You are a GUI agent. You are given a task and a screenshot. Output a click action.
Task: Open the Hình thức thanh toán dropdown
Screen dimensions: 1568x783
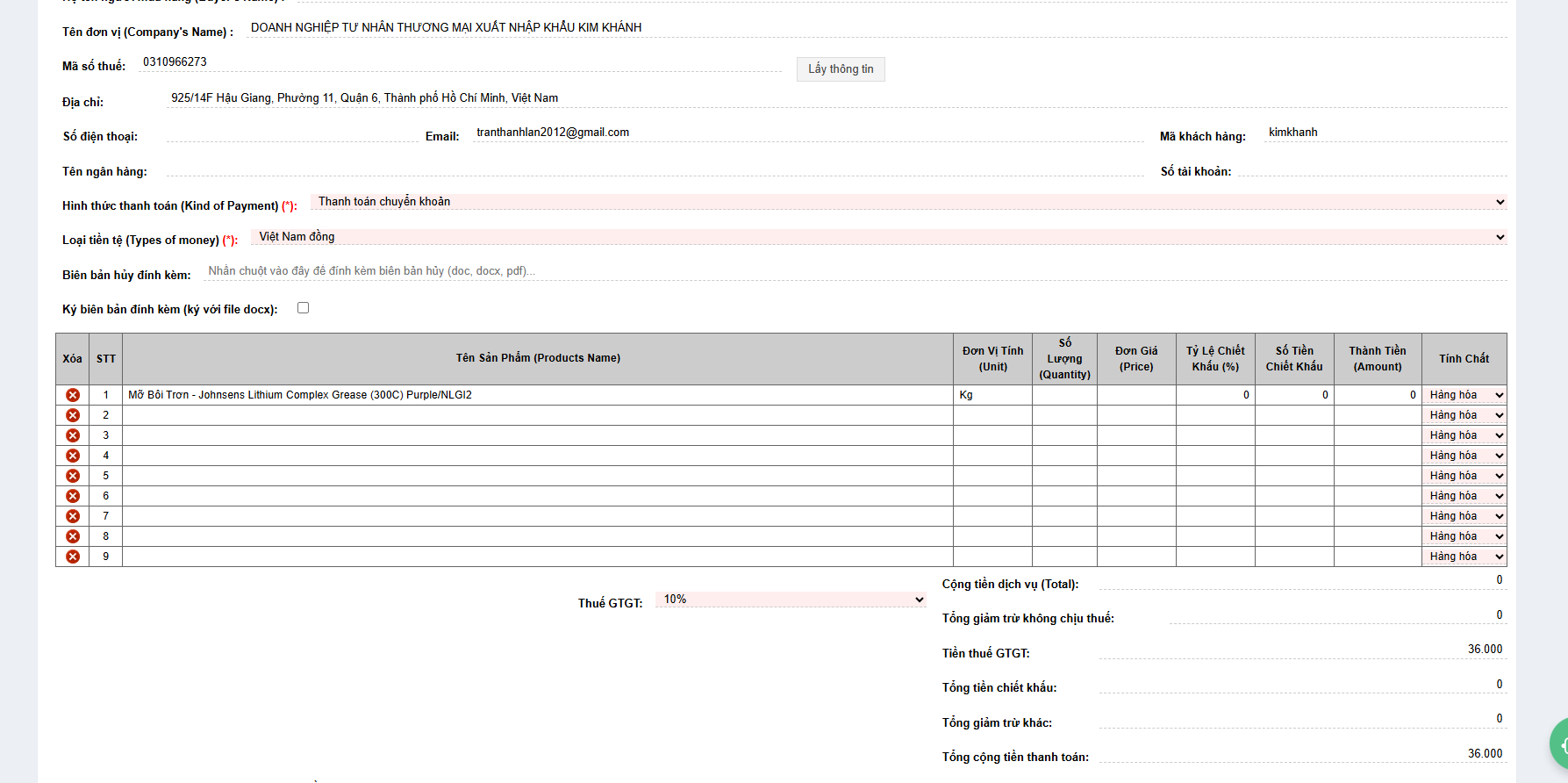tap(908, 202)
